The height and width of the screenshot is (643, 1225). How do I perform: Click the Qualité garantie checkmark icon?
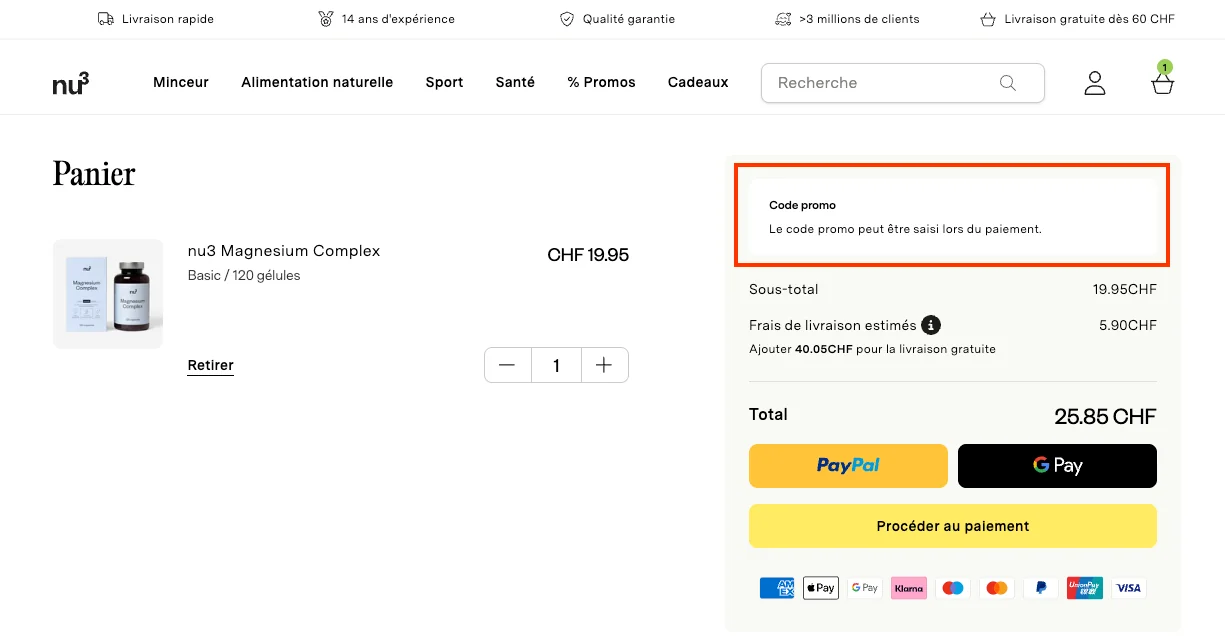point(567,18)
